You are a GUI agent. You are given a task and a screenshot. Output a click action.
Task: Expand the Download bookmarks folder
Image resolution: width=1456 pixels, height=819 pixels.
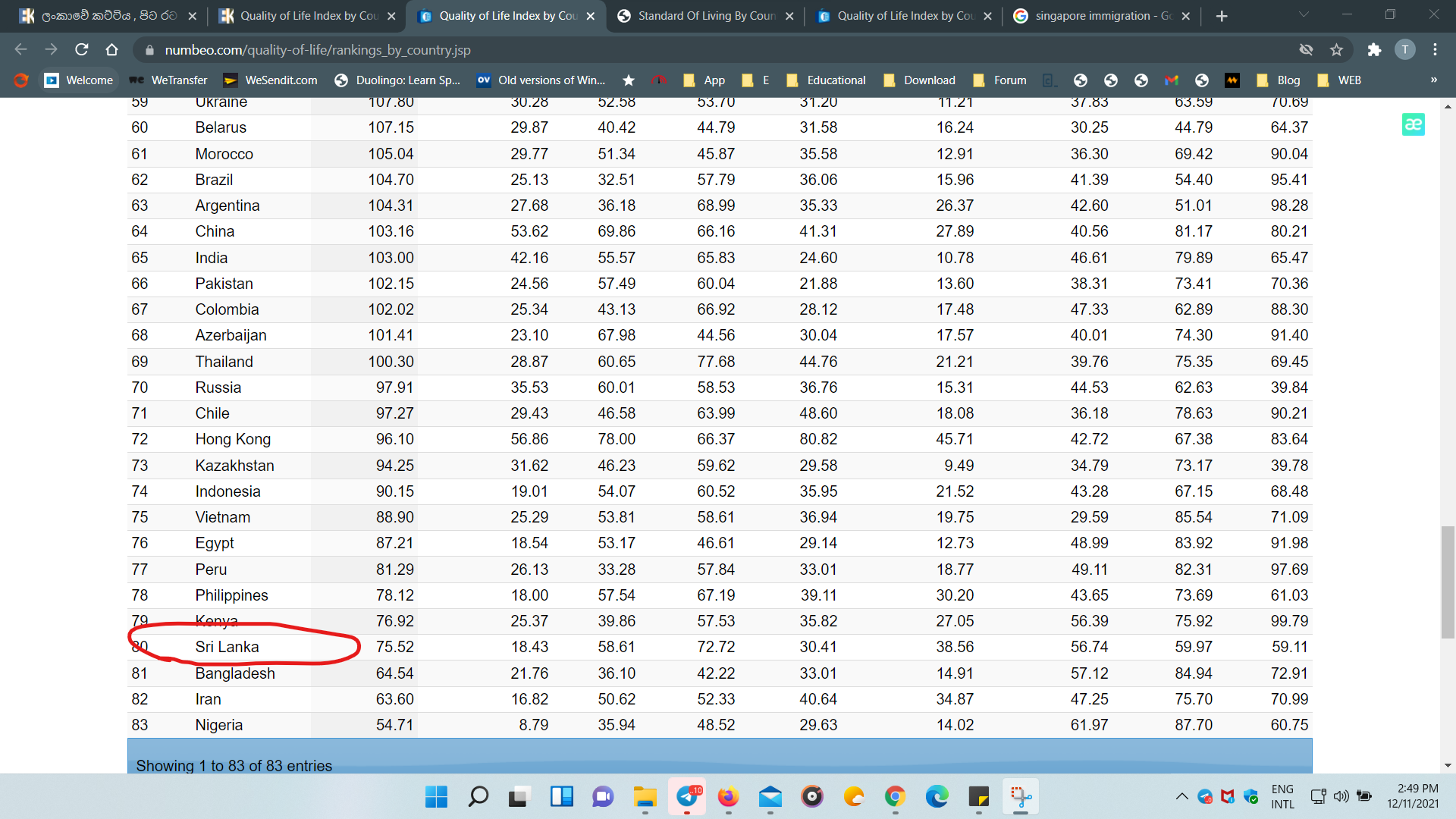919,80
